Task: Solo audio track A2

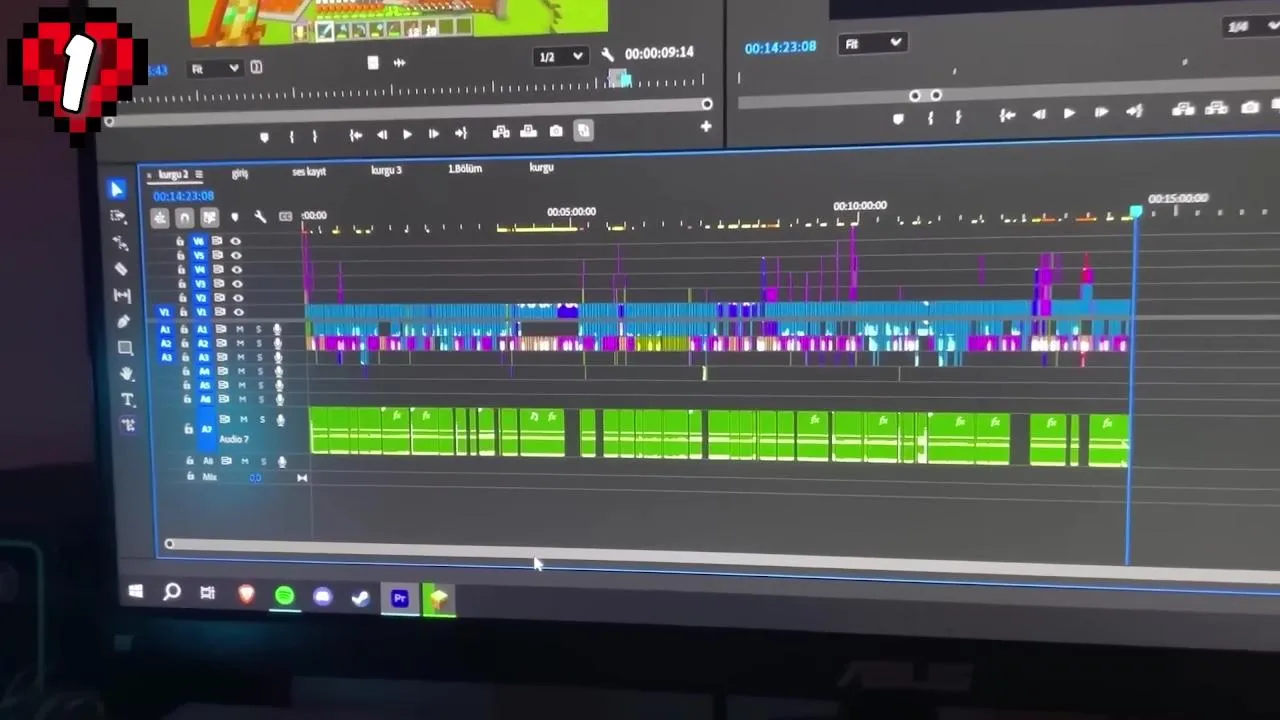Action: click(259, 343)
